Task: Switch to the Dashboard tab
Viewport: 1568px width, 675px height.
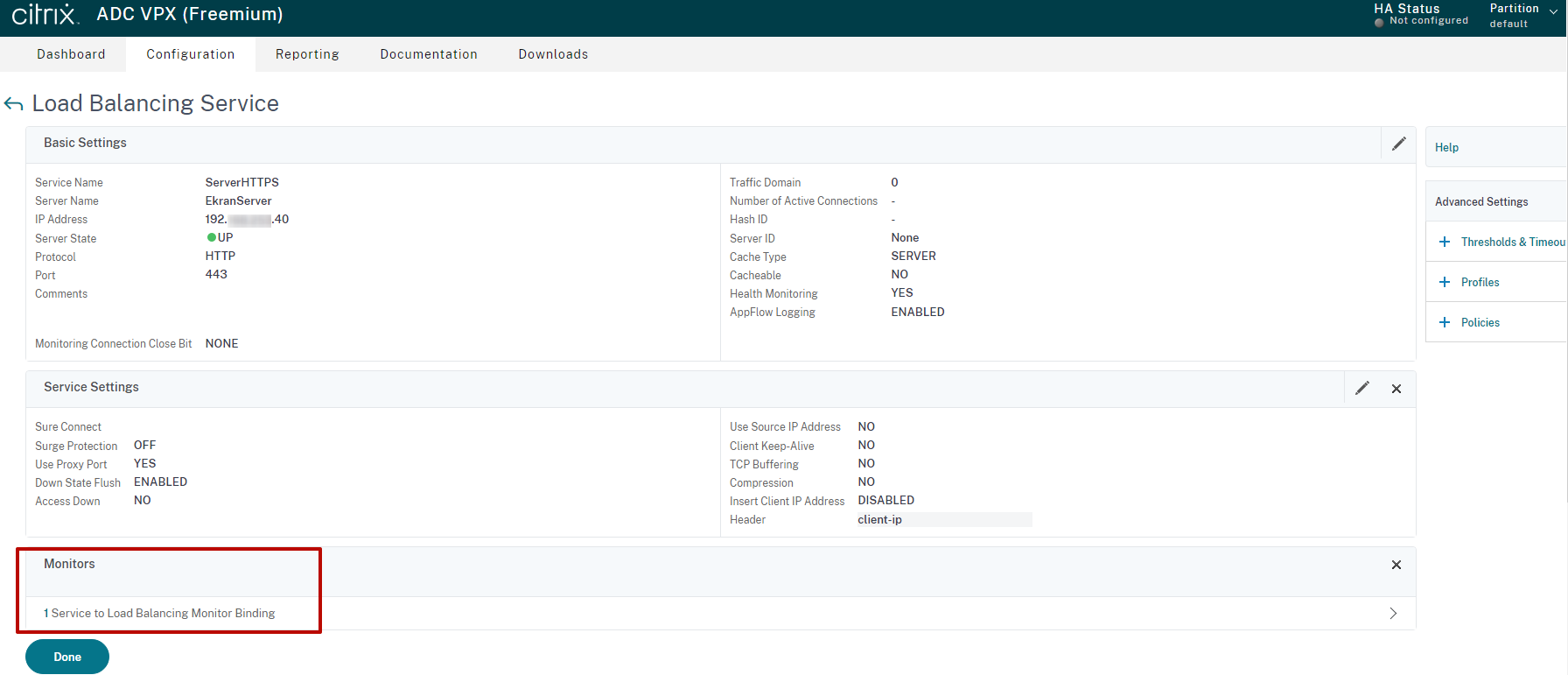Action: 71,54
